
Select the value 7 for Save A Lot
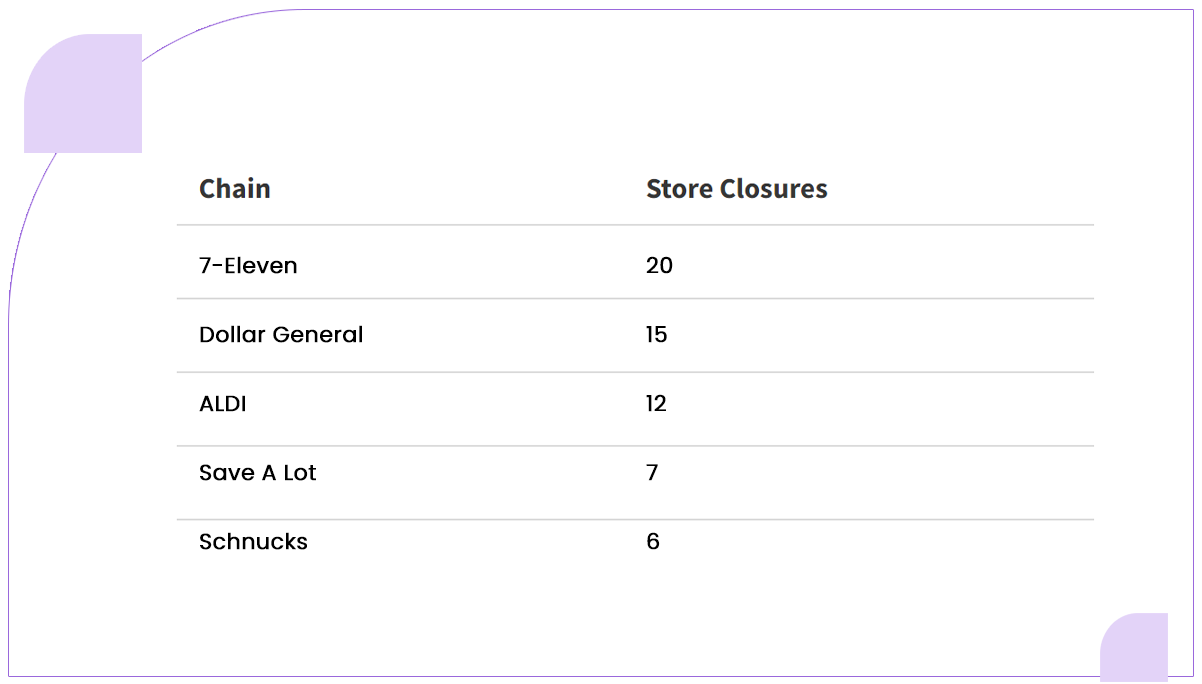(x=652, y=473)
